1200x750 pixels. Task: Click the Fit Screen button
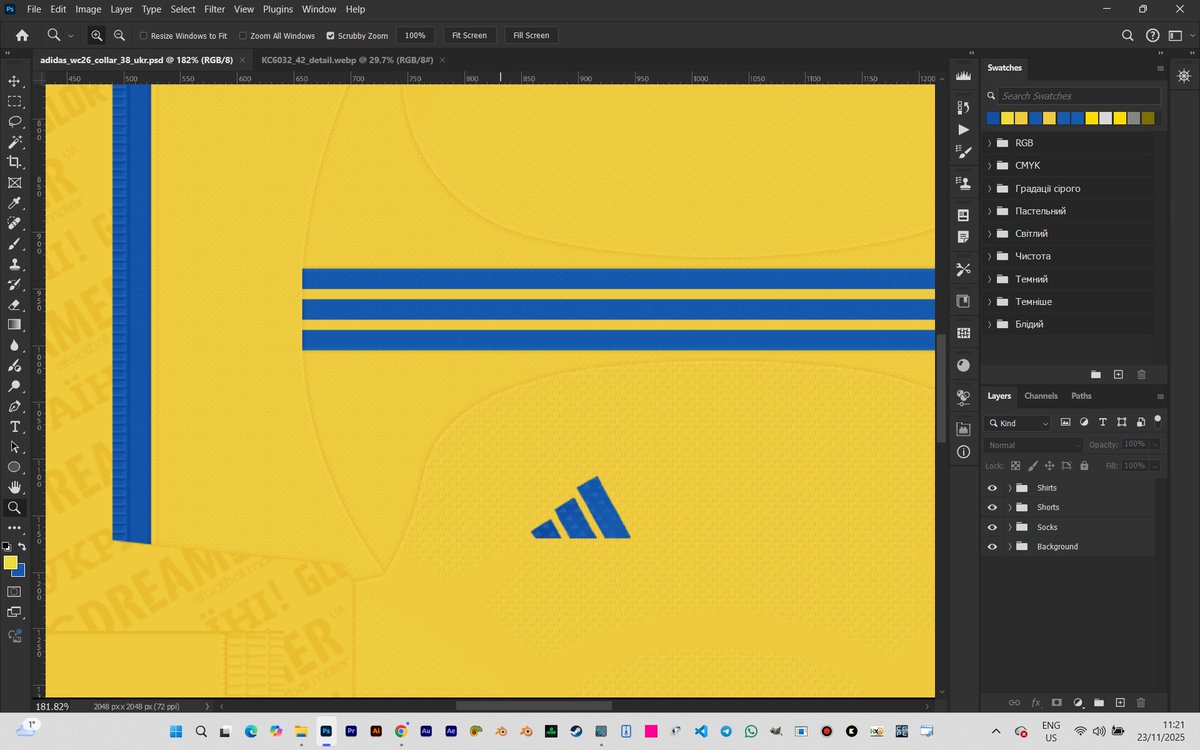click(469, 35)
